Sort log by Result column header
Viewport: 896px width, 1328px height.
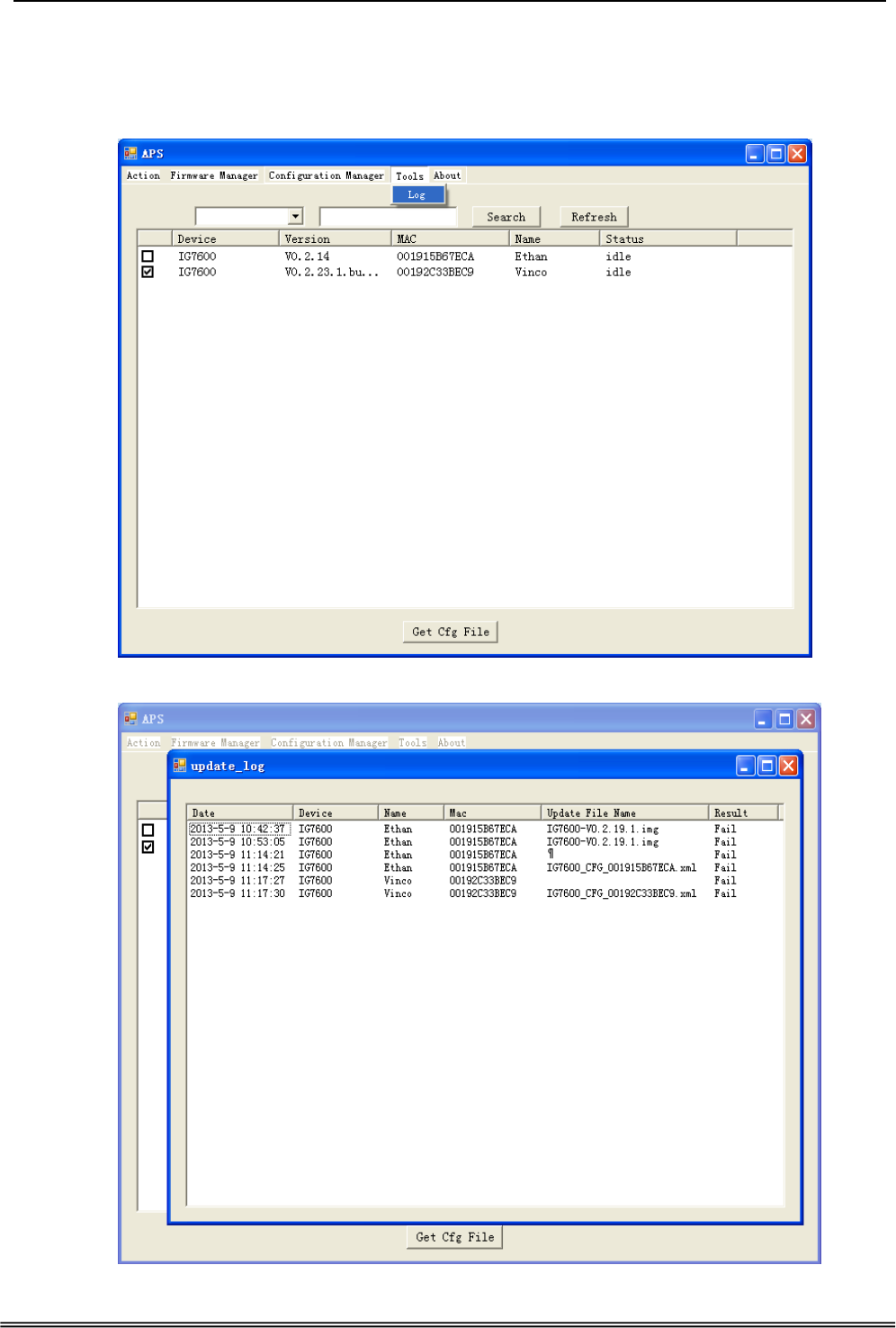(x=743, y=812)
